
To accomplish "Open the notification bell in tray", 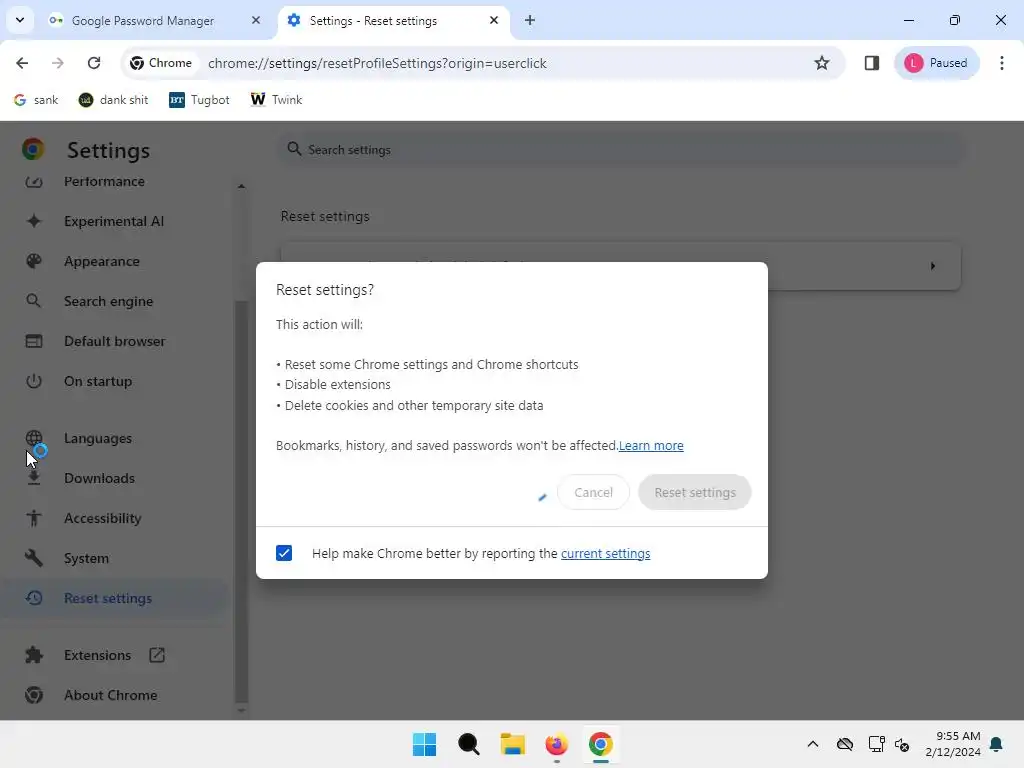I will (x=997, y=744).
